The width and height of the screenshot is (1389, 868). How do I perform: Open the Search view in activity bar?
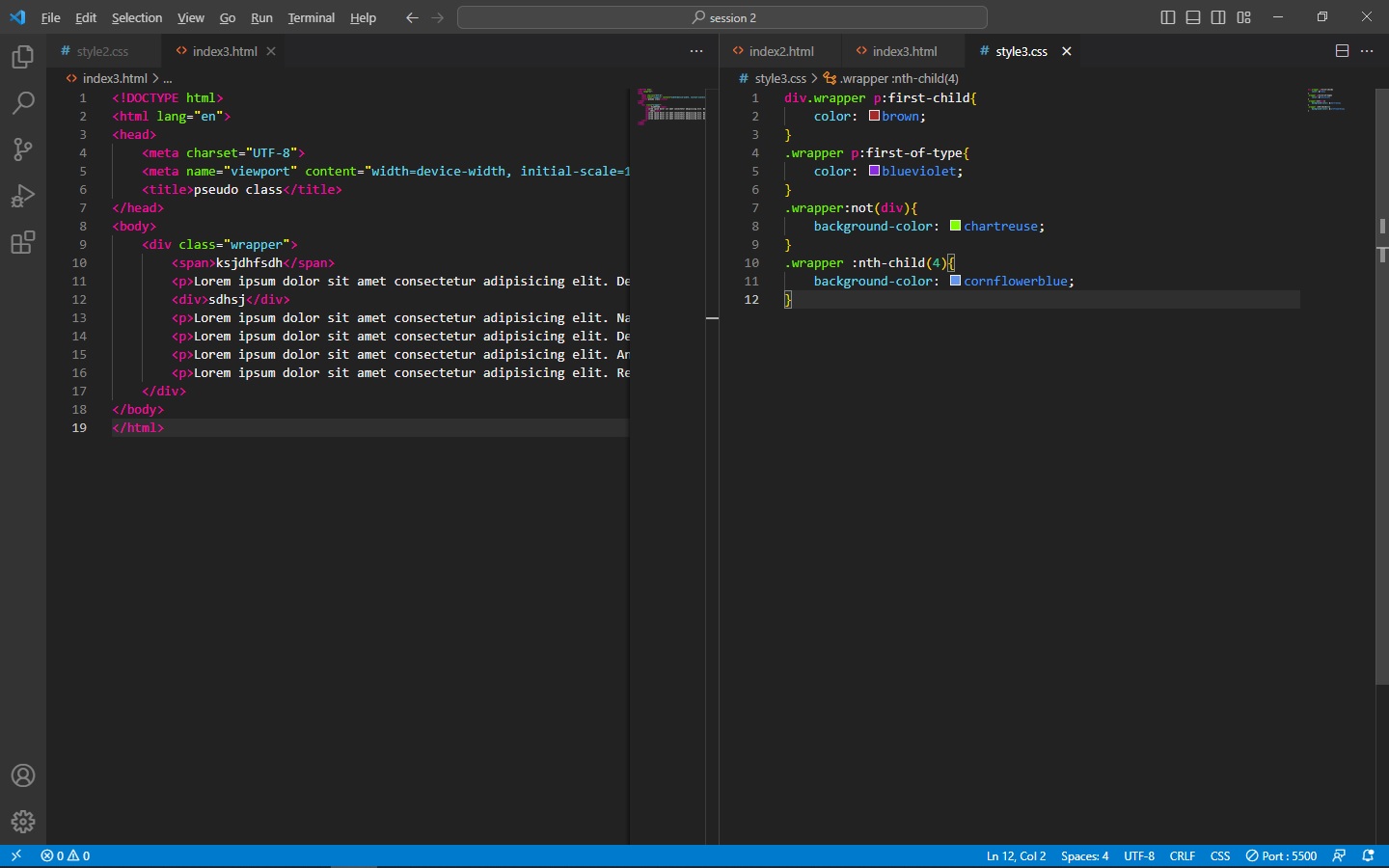(22, 103)
